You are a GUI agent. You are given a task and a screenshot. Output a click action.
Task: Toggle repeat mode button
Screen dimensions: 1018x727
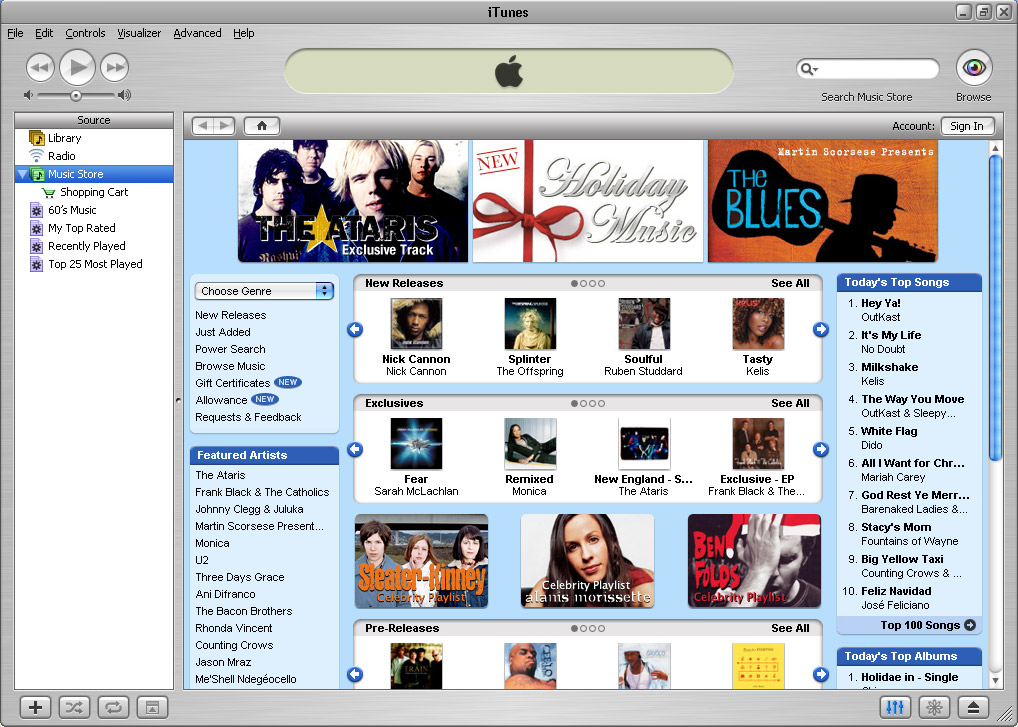[113, 707]
